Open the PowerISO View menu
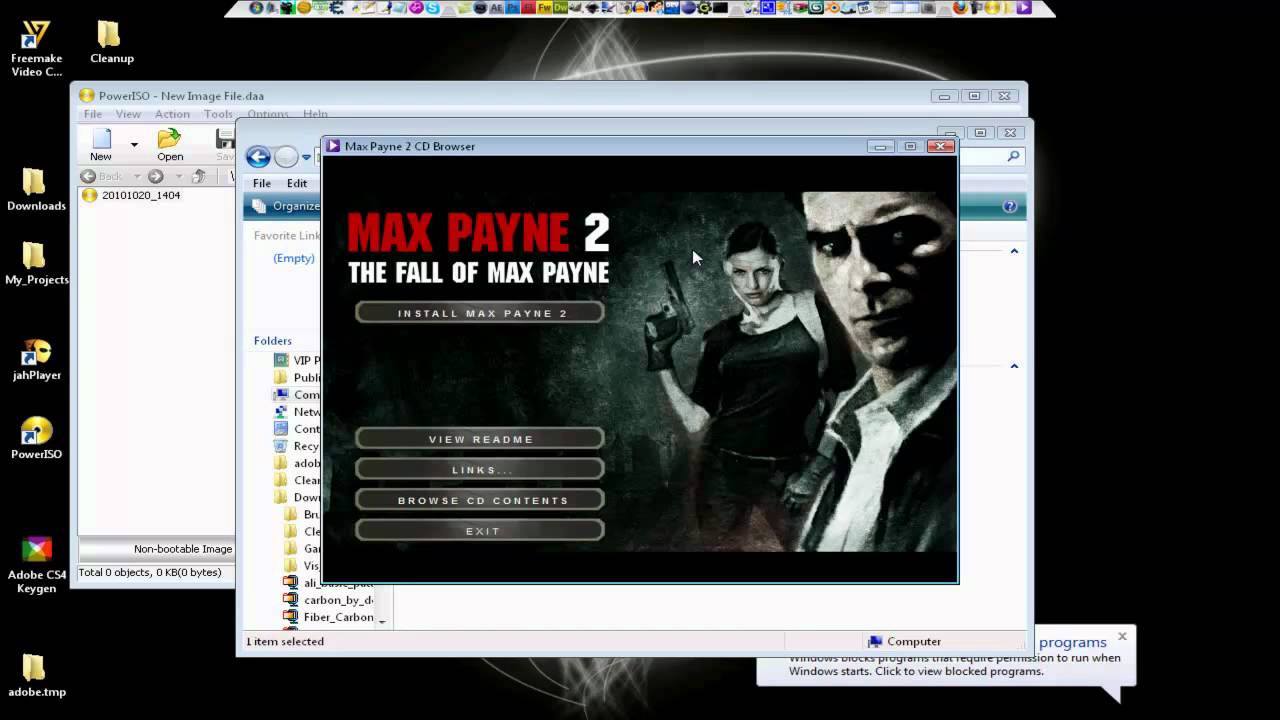Viewport: 1280px width, 720px height. pyautogui.click(x=128, y=114)
